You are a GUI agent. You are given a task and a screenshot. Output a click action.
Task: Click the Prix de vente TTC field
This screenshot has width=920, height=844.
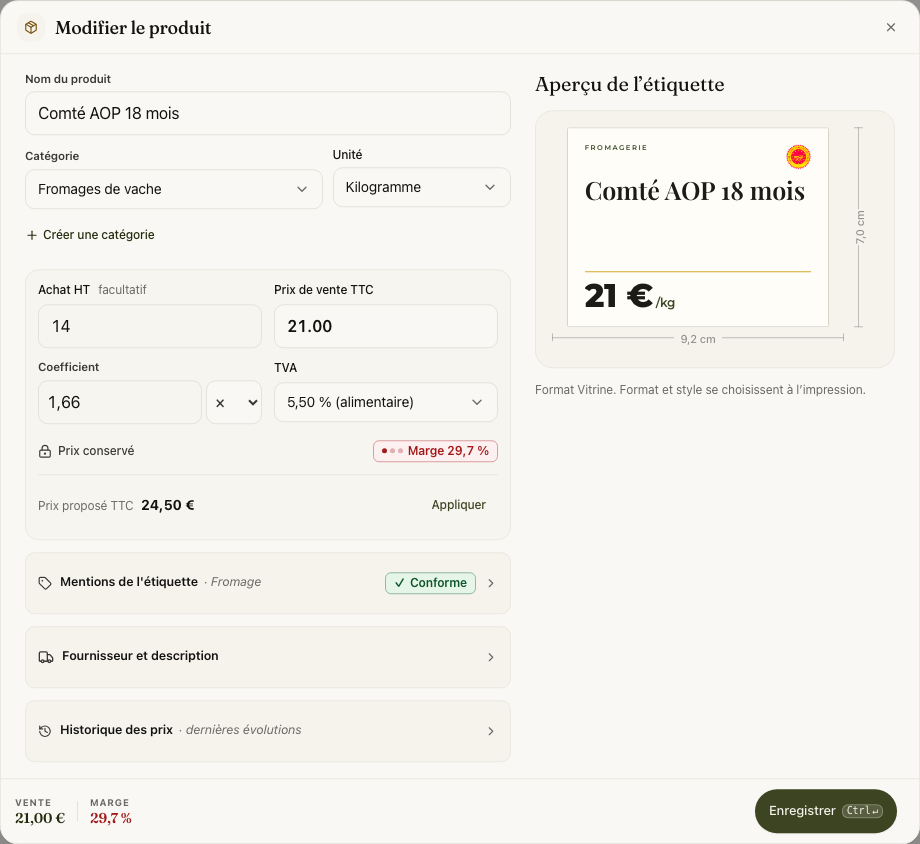[385, 326]
